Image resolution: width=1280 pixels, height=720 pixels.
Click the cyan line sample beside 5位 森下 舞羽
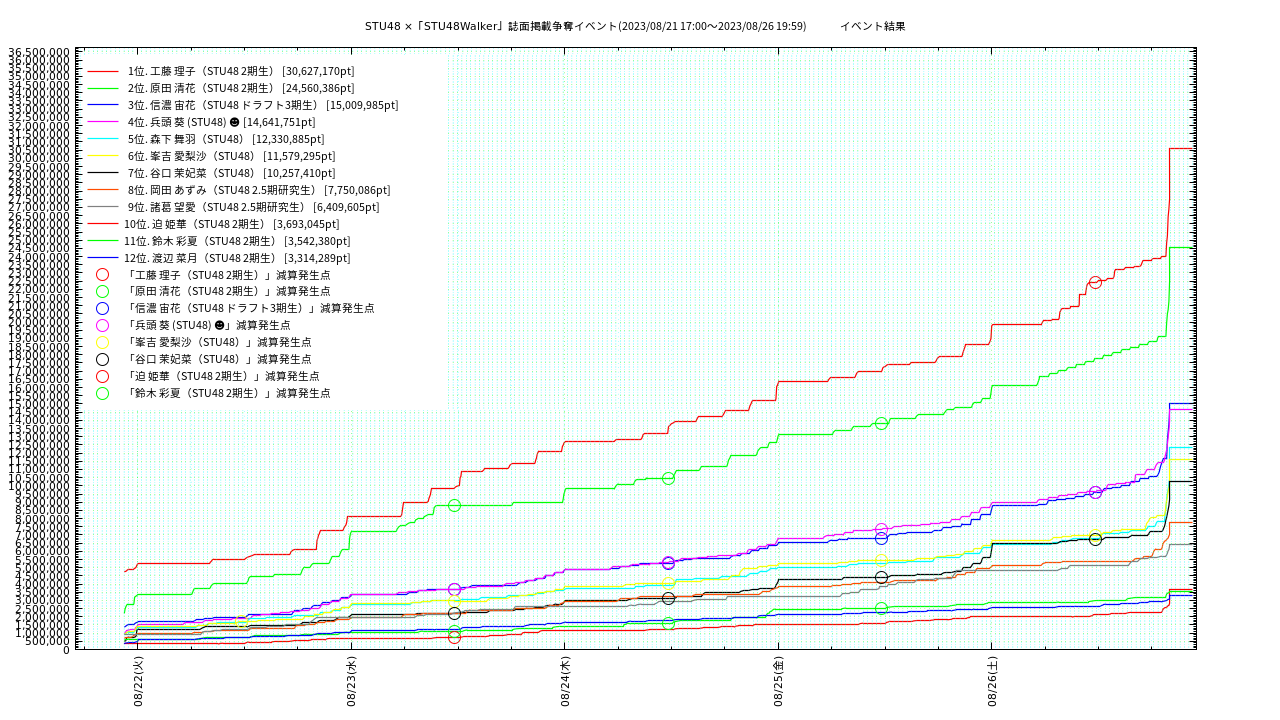coord(103,140)
